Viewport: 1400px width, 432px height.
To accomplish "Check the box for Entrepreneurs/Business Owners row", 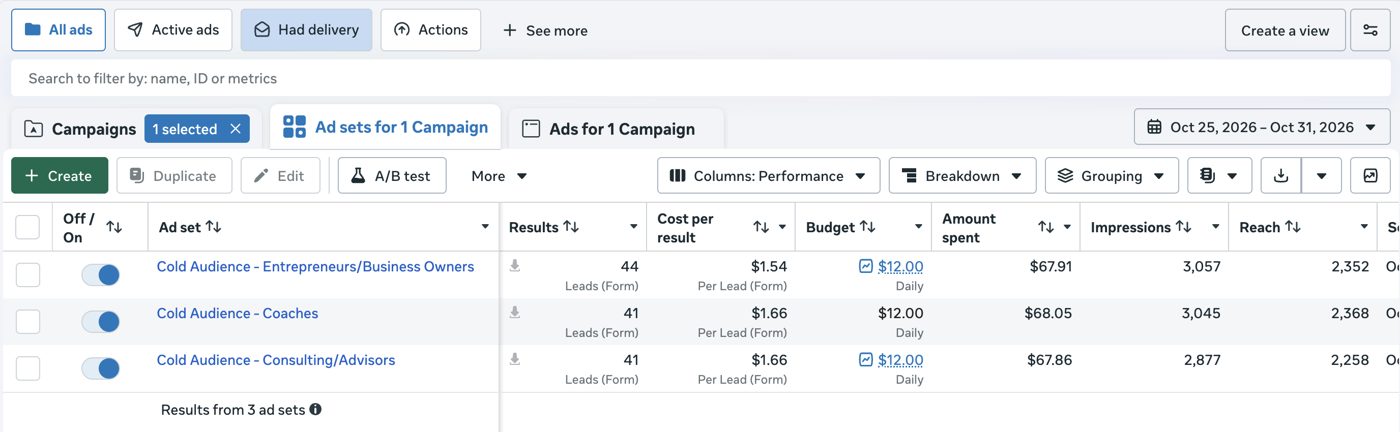I will click(x=28, y=274).
